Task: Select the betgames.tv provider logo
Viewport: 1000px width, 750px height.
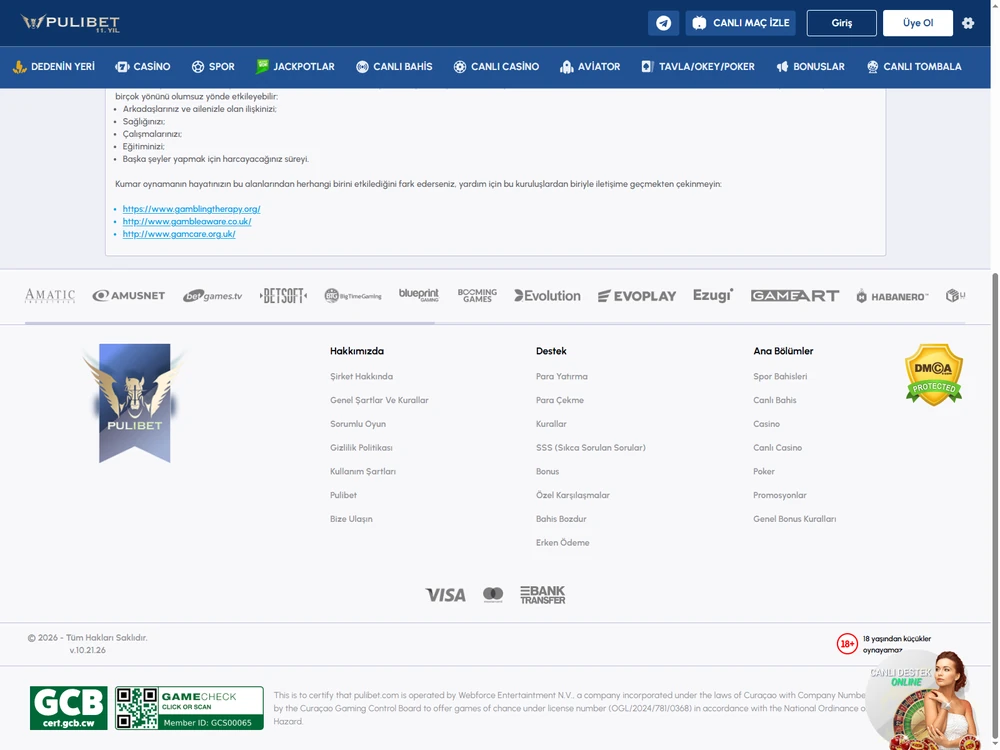Action: click(212, 296)
